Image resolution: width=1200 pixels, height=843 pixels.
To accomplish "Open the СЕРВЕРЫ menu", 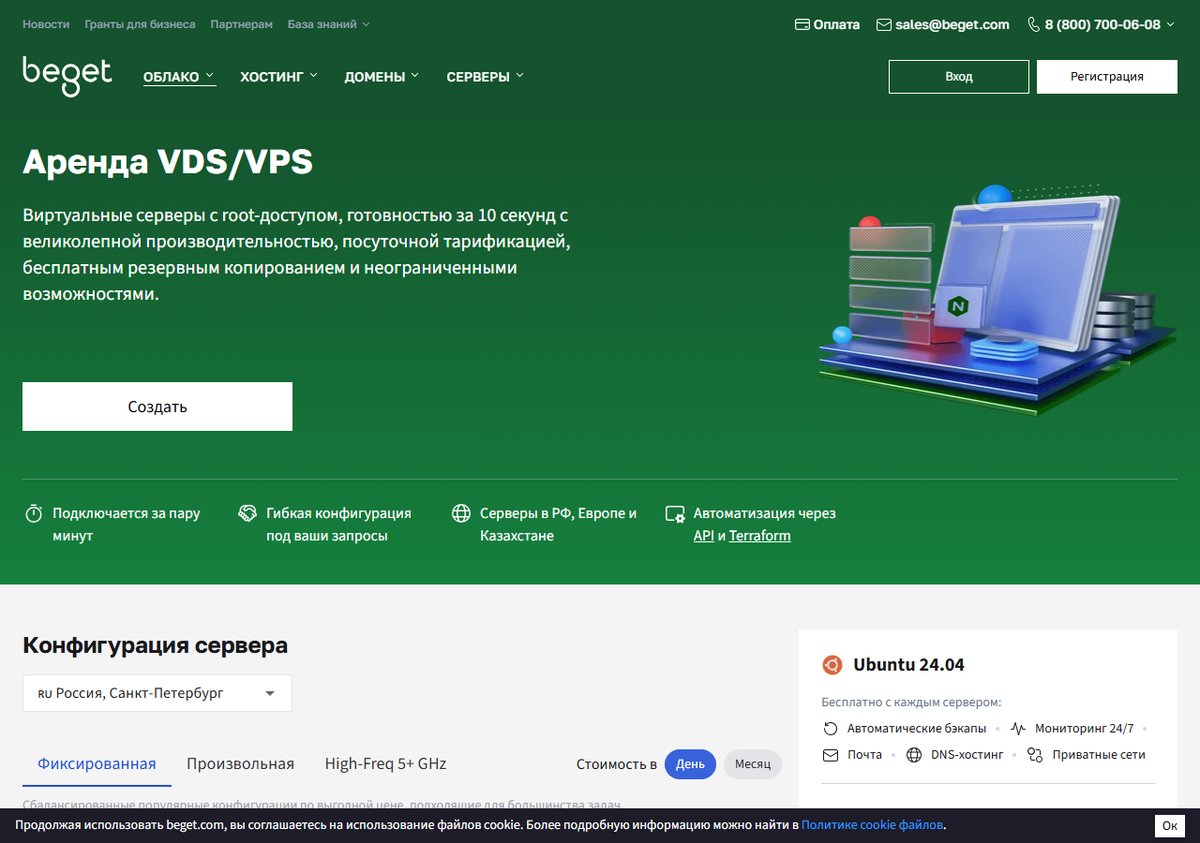I will [485, 76].
